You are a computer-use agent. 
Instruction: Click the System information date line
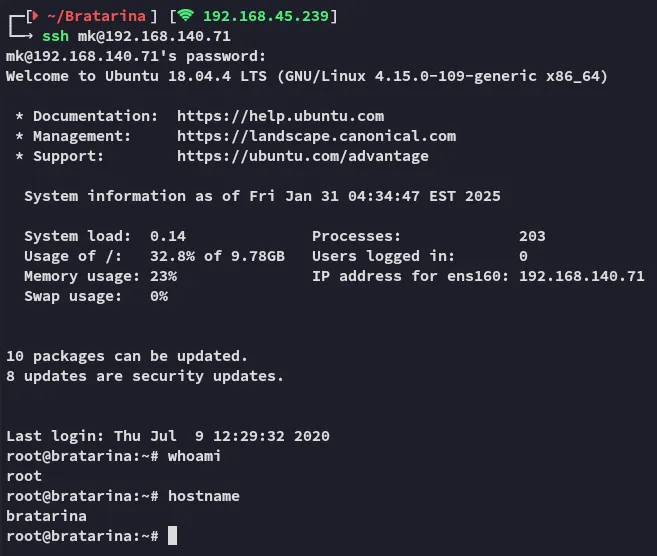[262, 196]
